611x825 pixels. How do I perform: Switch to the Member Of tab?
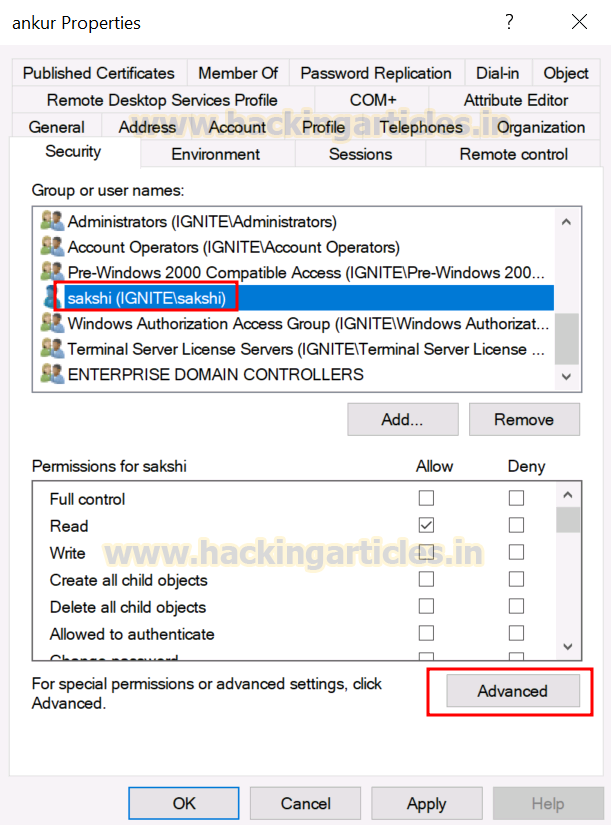pos(238,73)
